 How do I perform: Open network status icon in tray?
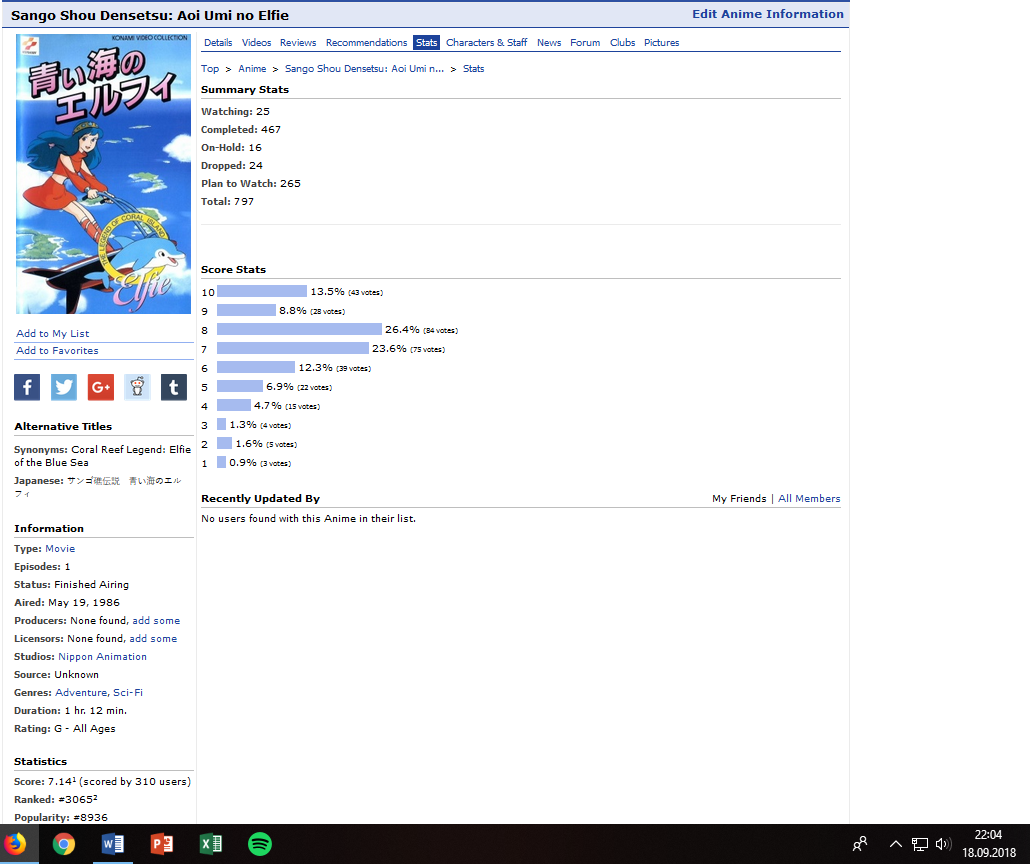[x=920, y=844]
